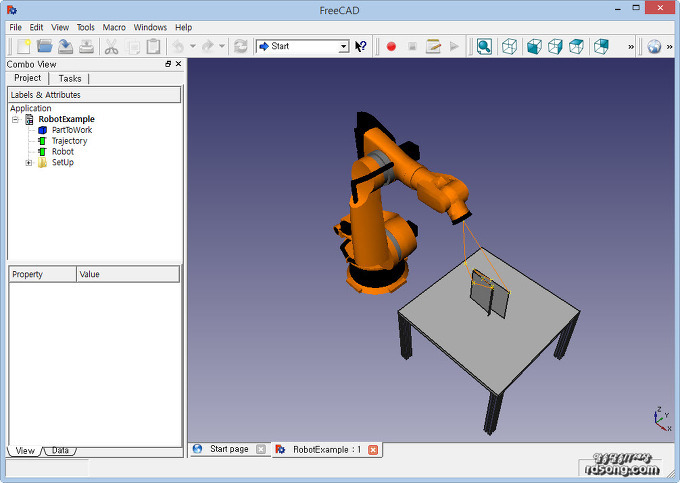Select Trajectory in the model tree
This screenshot has height=483, width=680.
pyautogui.click(x=69, y=141)
